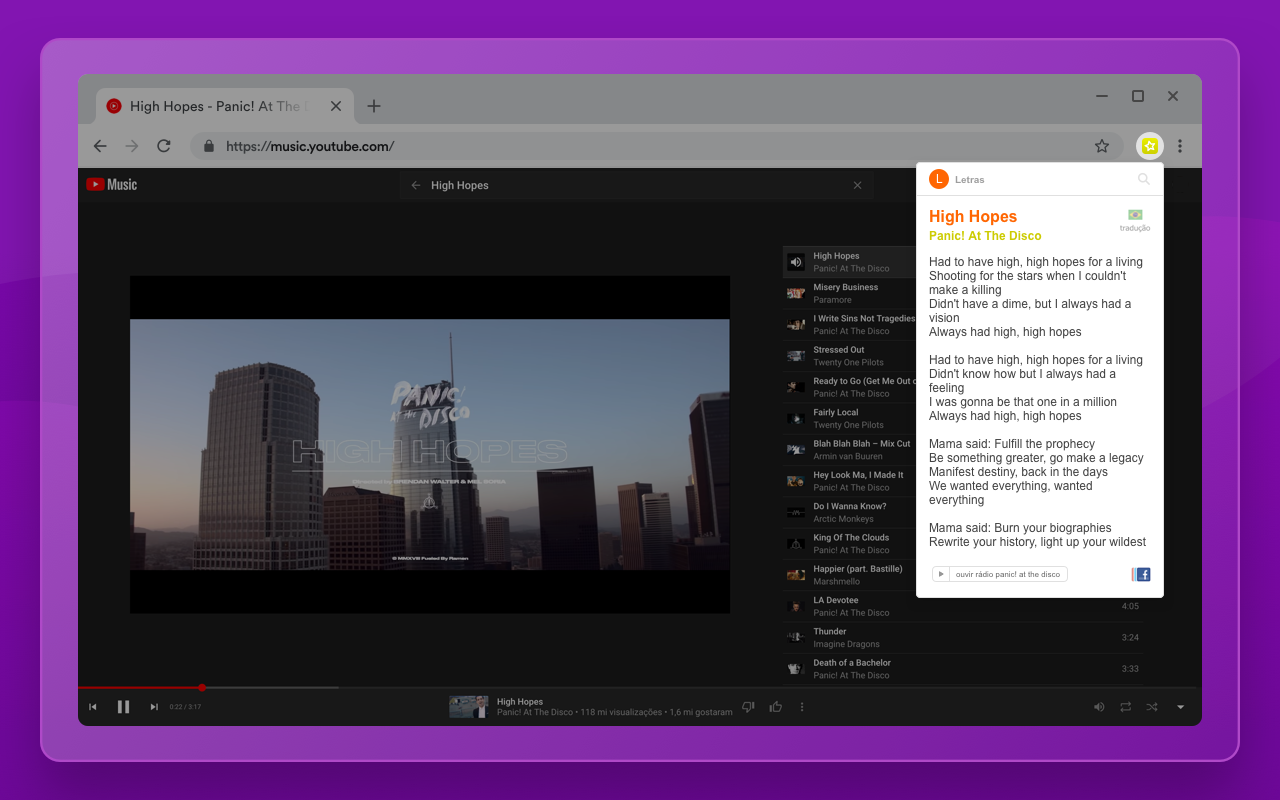This screenshot has height=800, width=1280.
Task: Toggle shuffle mode
Action: point(1152,707)
